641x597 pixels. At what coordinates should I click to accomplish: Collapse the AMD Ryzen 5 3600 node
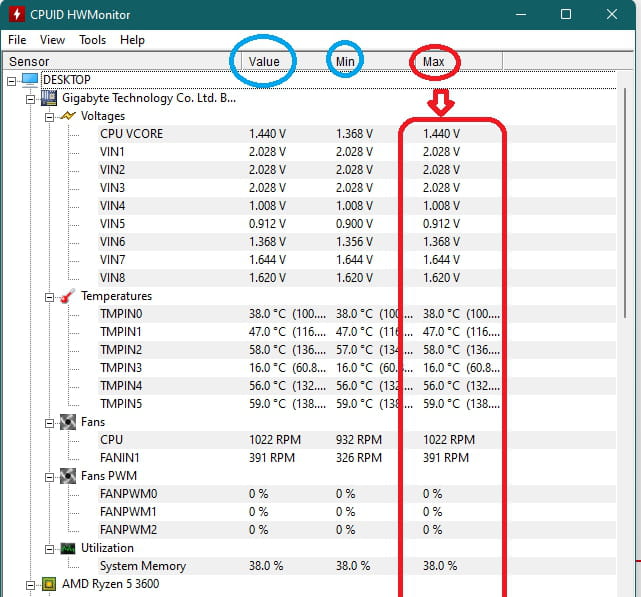point(30,586)
